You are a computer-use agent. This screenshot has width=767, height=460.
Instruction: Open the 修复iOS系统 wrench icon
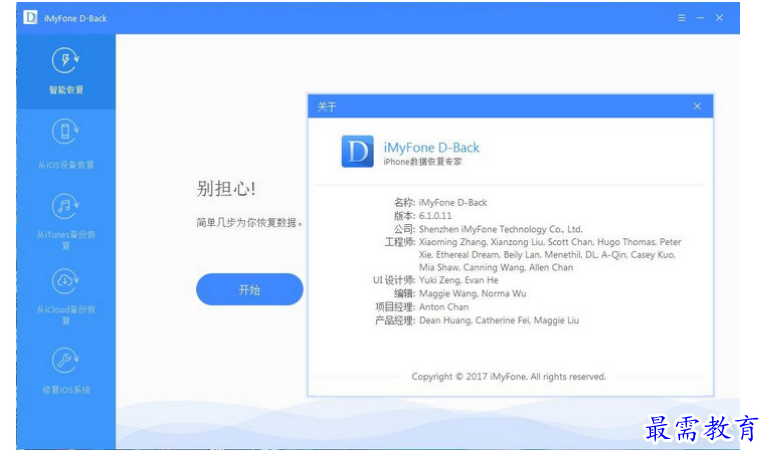point(65,361)
